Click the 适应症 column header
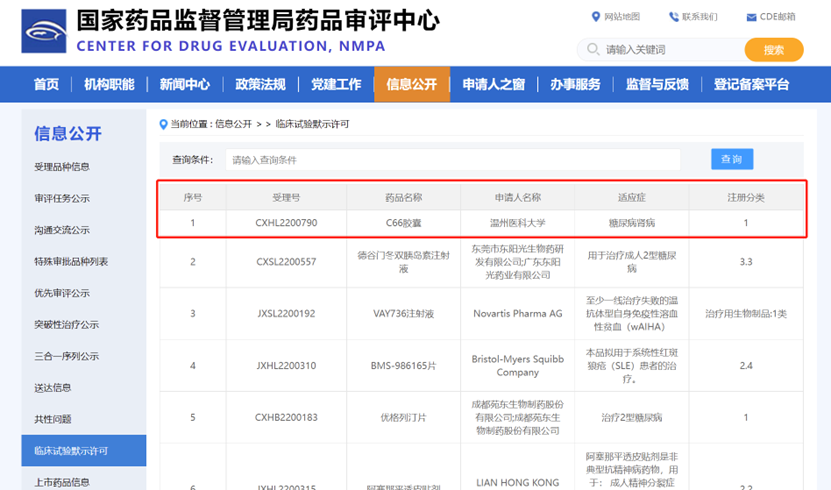Viewport: 831px width, 490px height. 632,198
